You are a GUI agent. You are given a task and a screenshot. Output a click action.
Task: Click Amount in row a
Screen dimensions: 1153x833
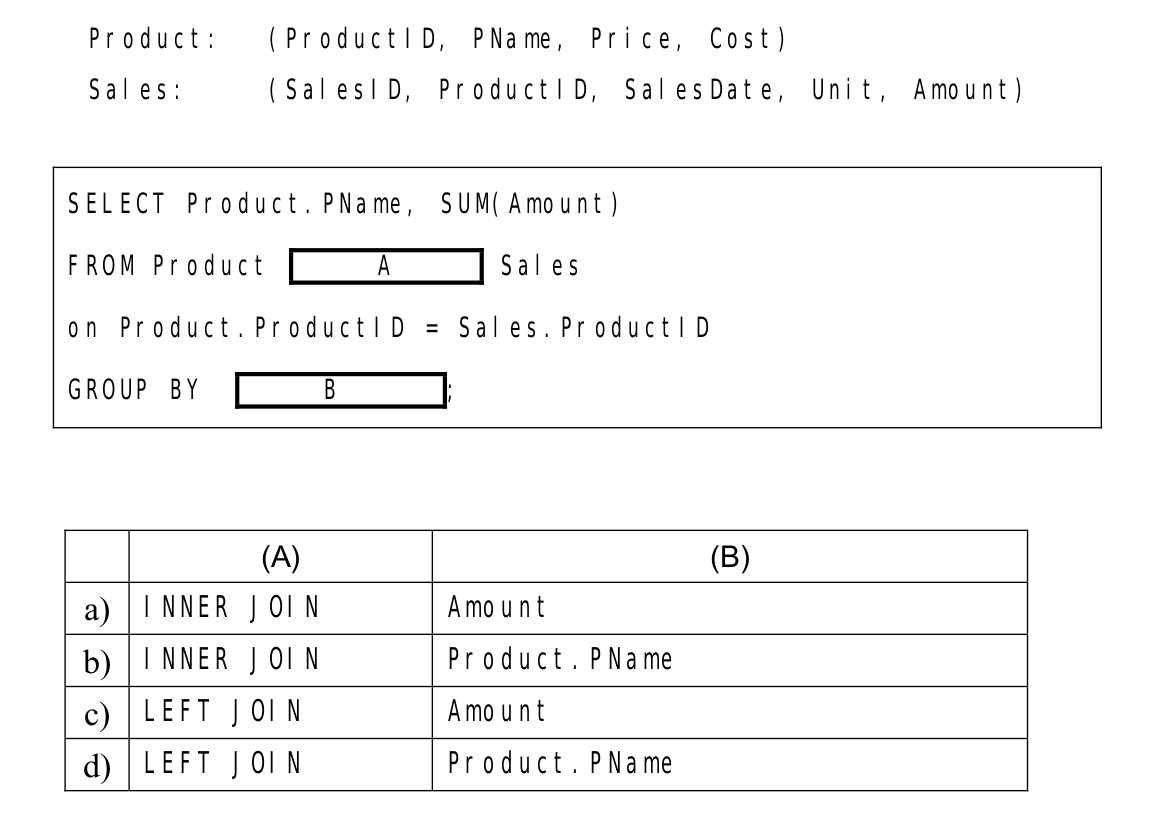click(497, 608)
